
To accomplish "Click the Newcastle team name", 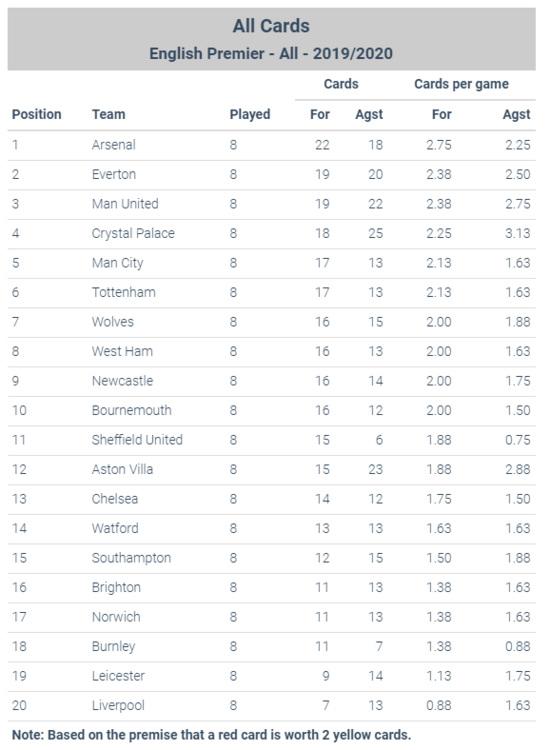I will 122,381.
